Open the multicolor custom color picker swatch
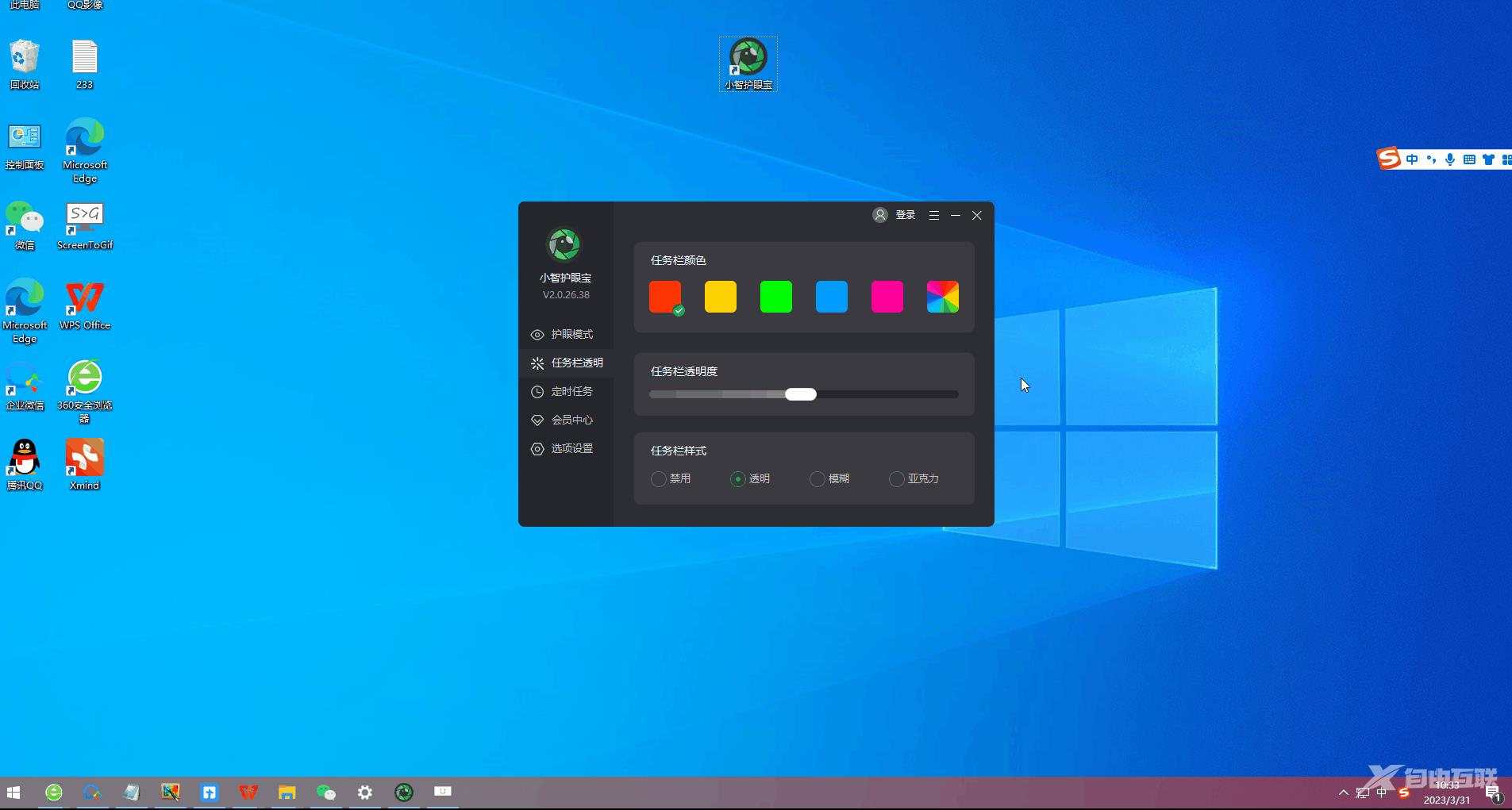Image resolution: width=1512 pixels, height=810 pixels. click(x=943, y=297)
